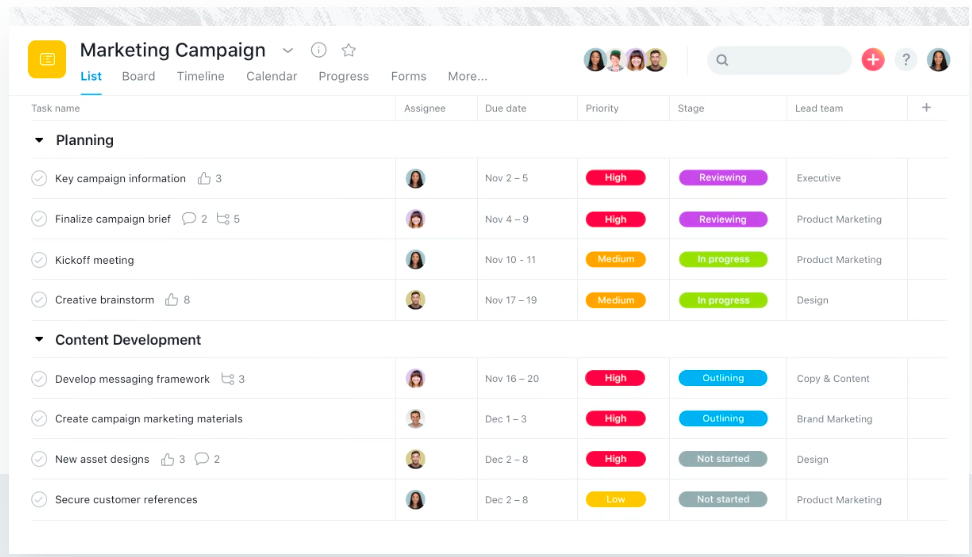Screen dimensions: 972x557
Task: Open comments on Finalize campaign brief
Action: point(189,219)
